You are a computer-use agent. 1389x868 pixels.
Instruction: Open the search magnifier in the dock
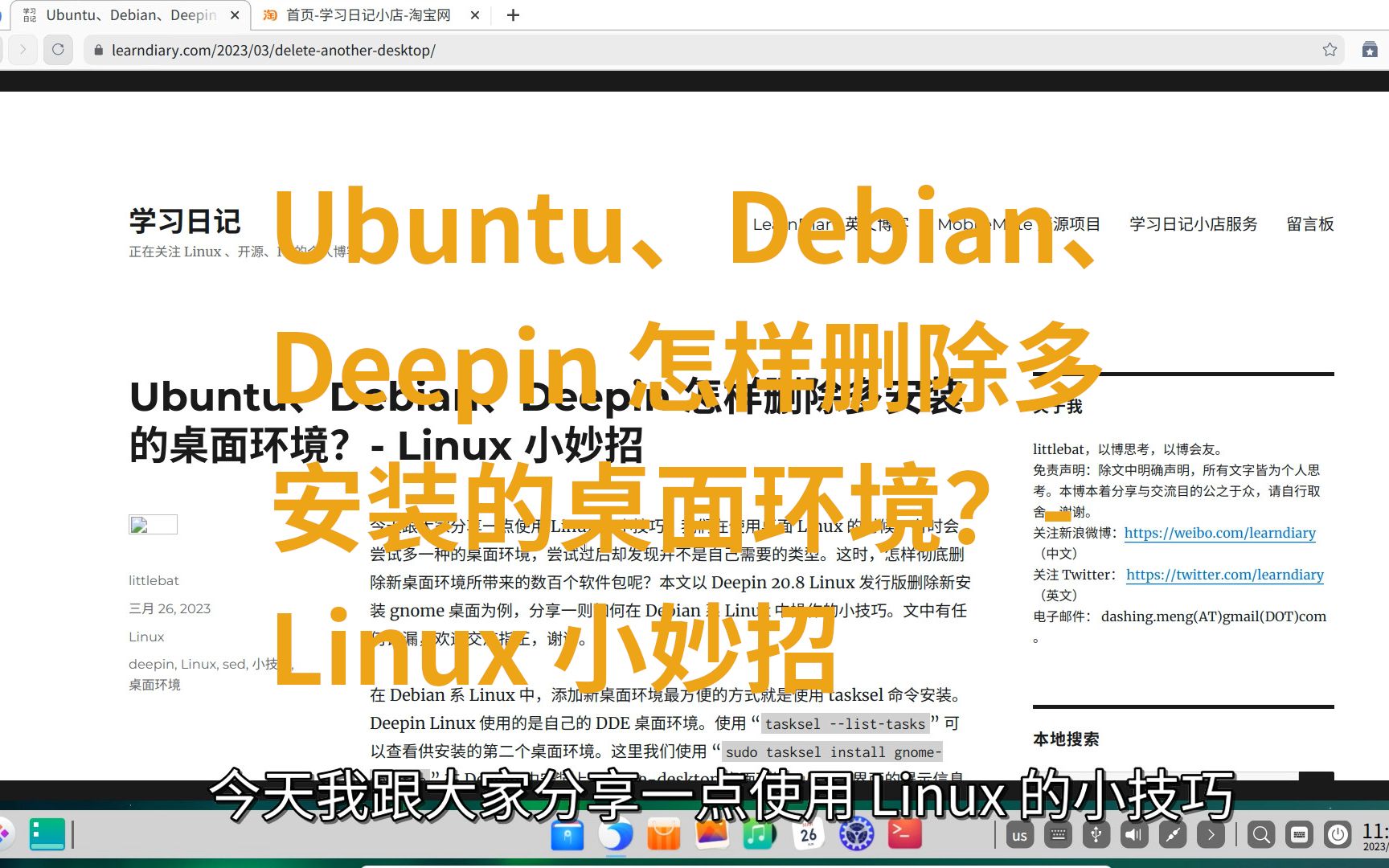(1261, 835)
